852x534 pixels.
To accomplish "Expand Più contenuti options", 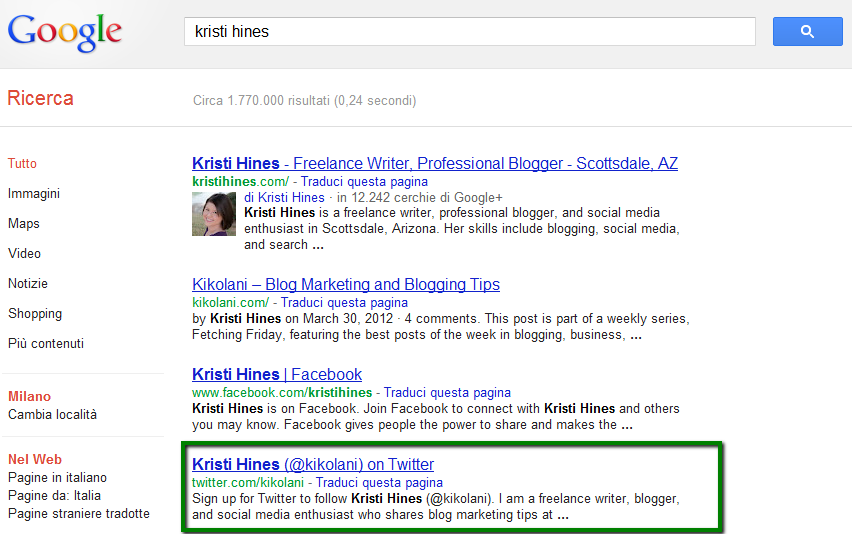I will pyautogui.click(x=46, y=344).
